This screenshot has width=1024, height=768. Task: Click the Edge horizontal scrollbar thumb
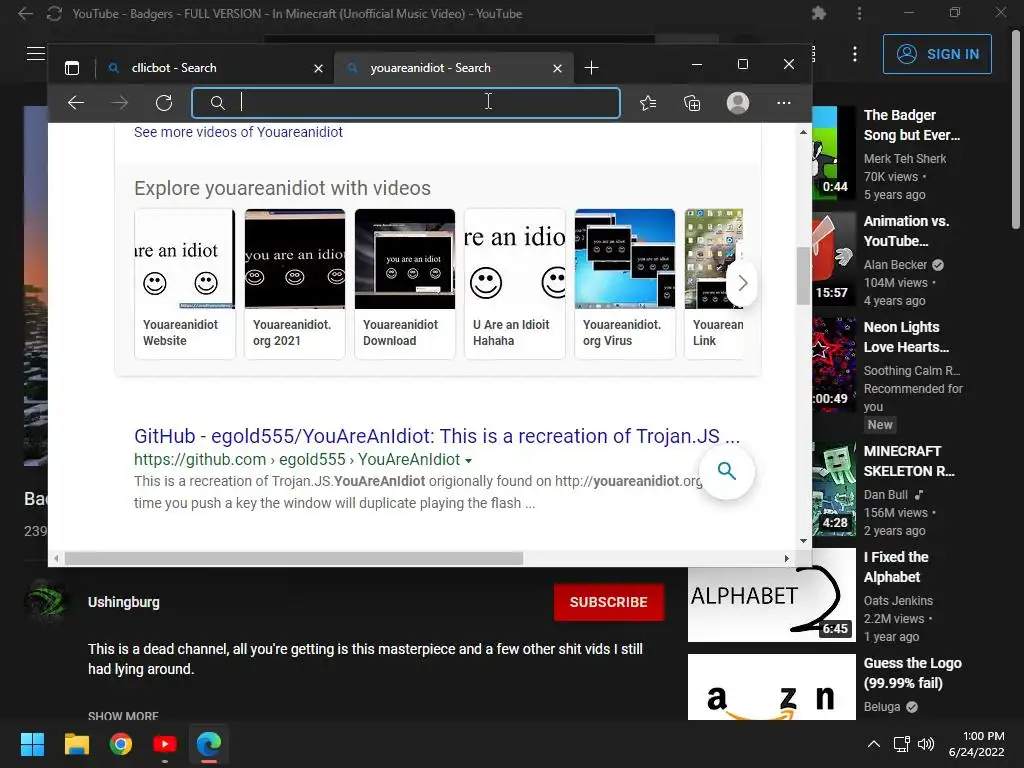click(294, 558)
